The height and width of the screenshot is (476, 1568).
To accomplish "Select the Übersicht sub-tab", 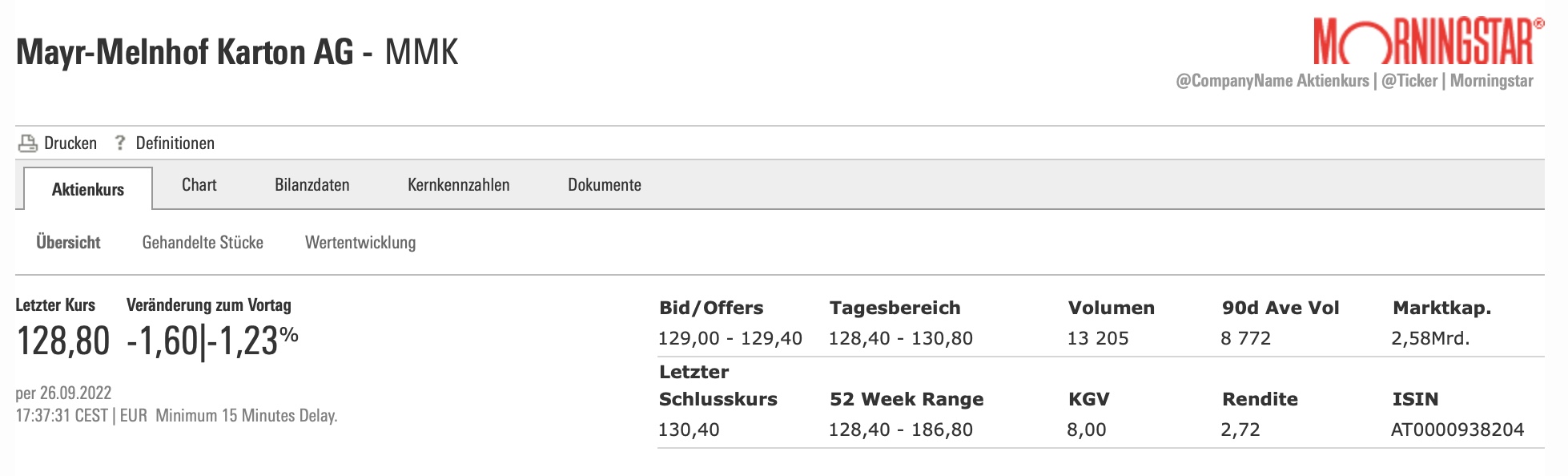I will [68, 243].
